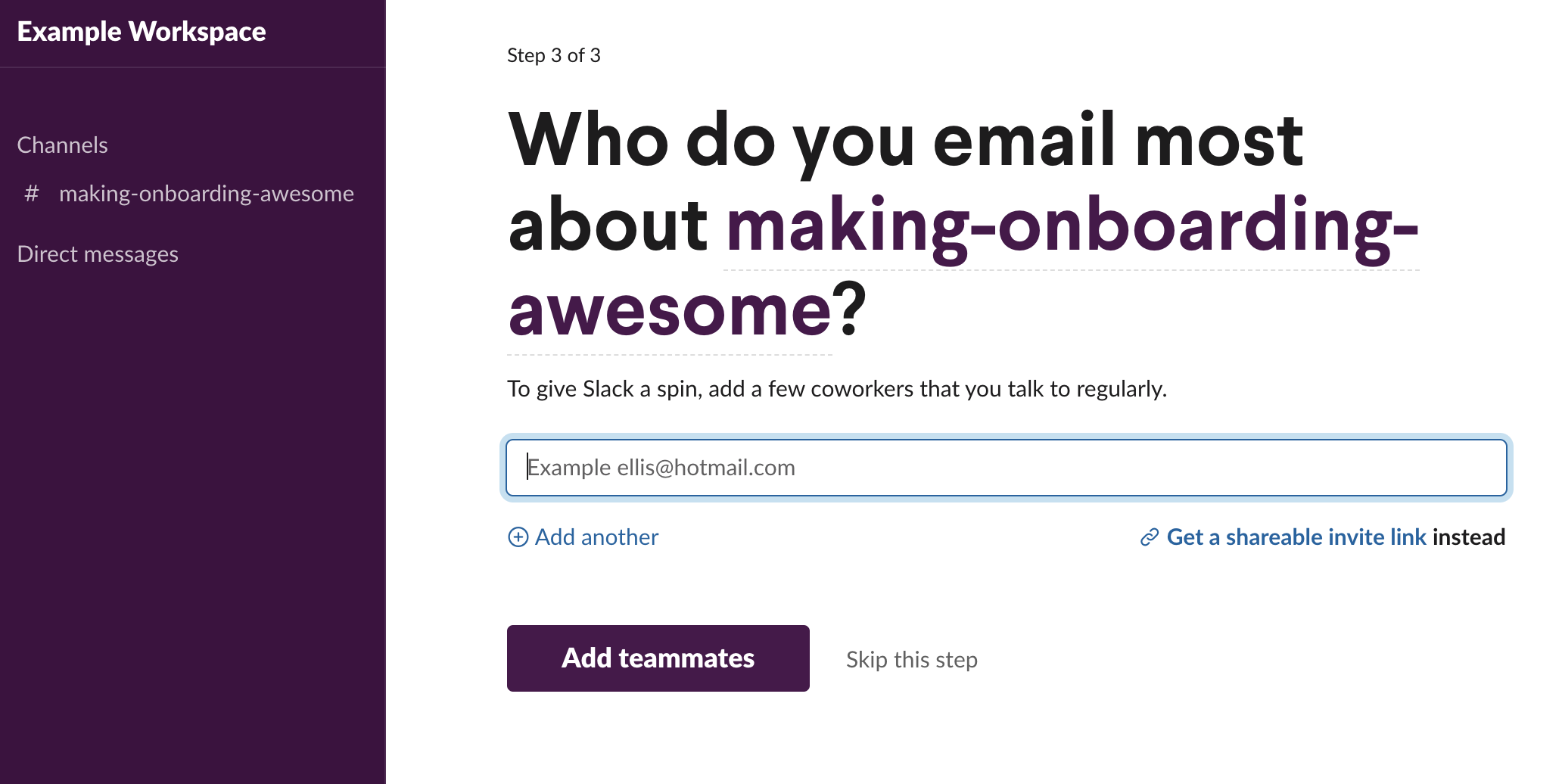The height and width of the screenshot is (784, 1562).
Task: Click the hash icon beside making-onboarding-awesome
Action: click(32, 194)
